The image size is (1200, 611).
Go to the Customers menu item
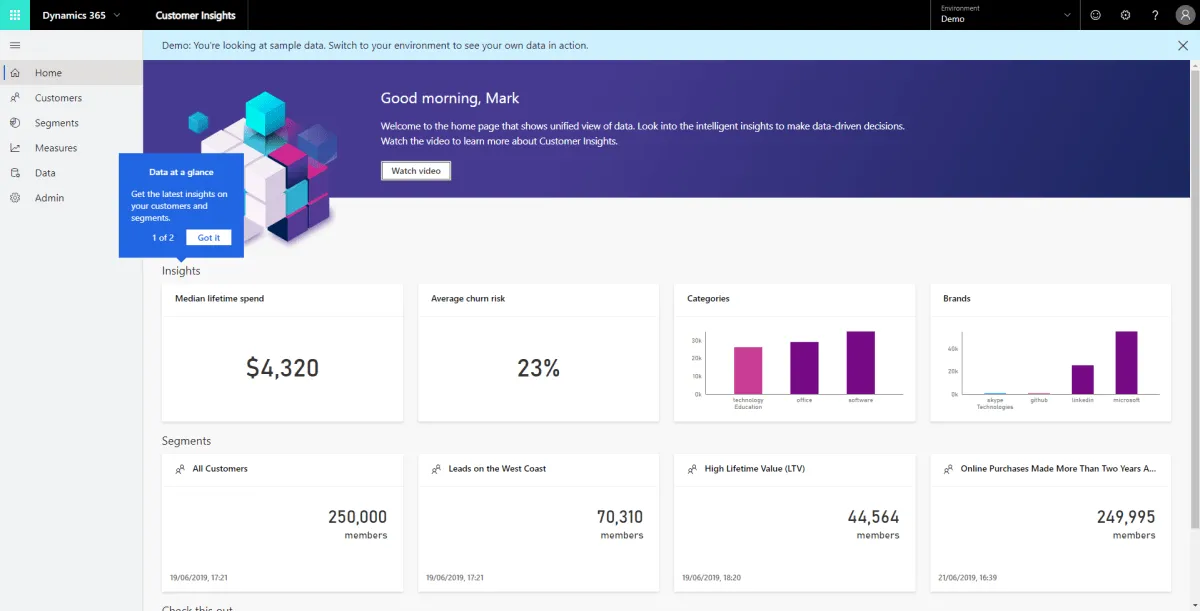click(58, 98)
